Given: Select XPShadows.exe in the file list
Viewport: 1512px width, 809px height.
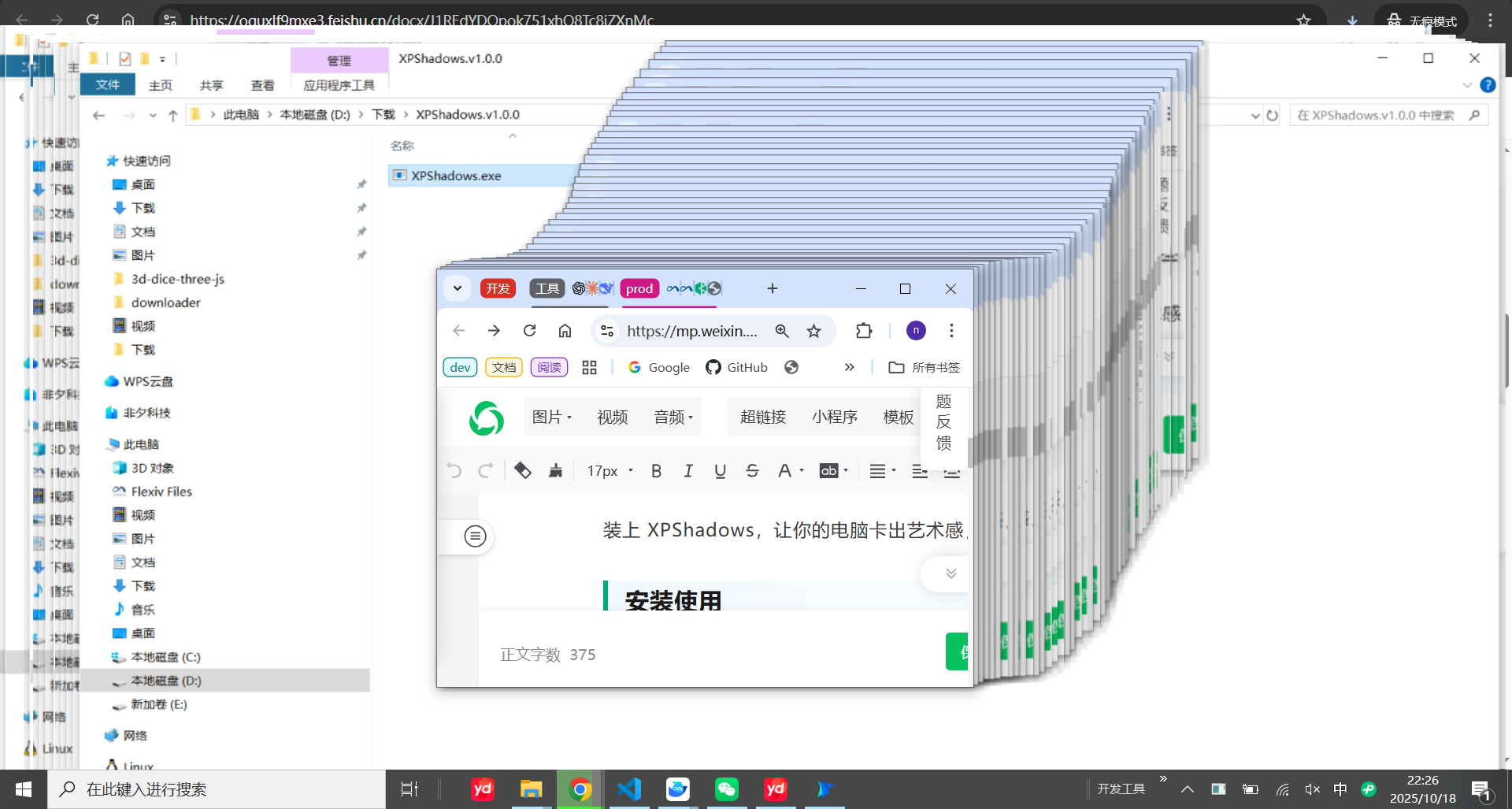Looking at the screenshot, I should tap(456, 176).
